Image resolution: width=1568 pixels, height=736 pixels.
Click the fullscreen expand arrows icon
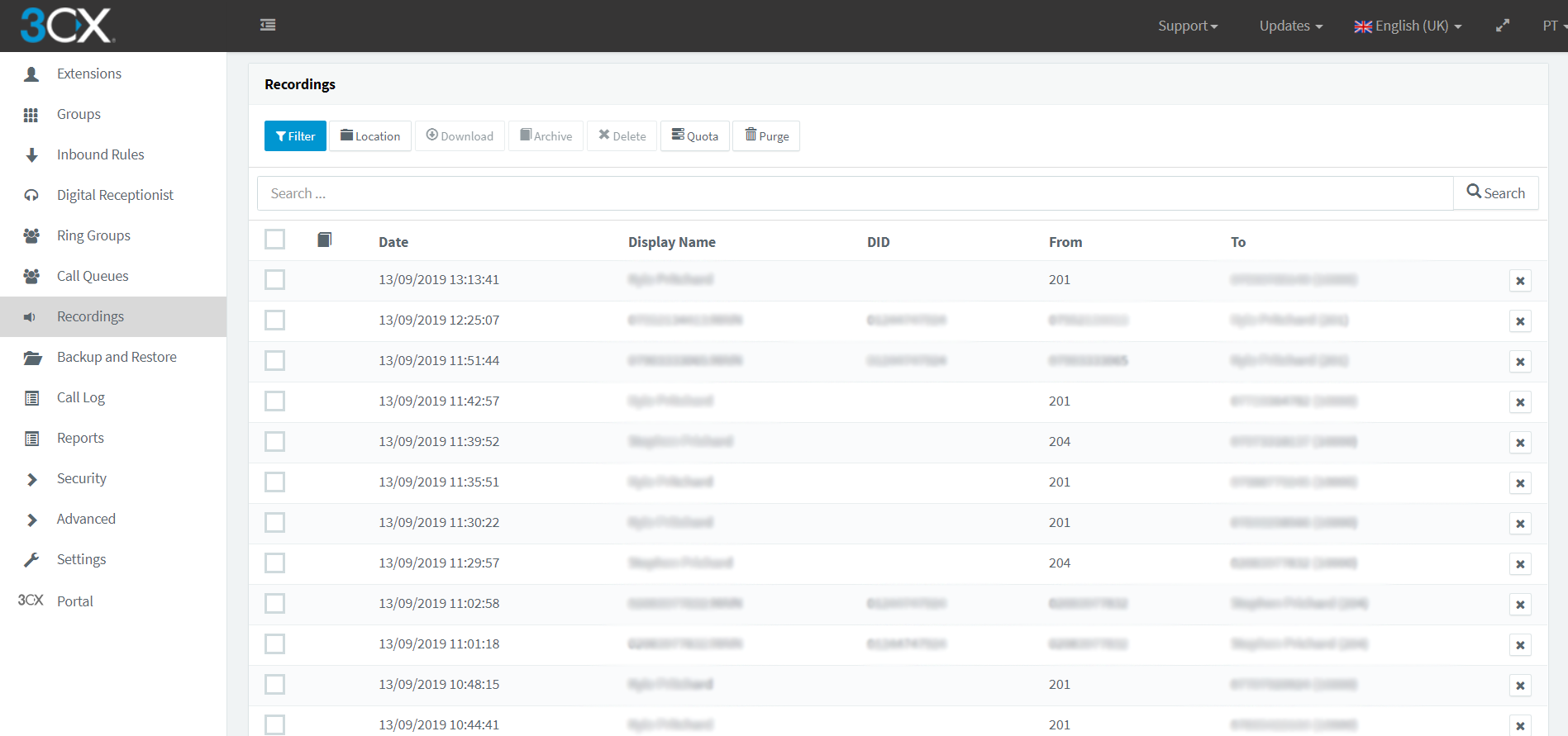1502,26
